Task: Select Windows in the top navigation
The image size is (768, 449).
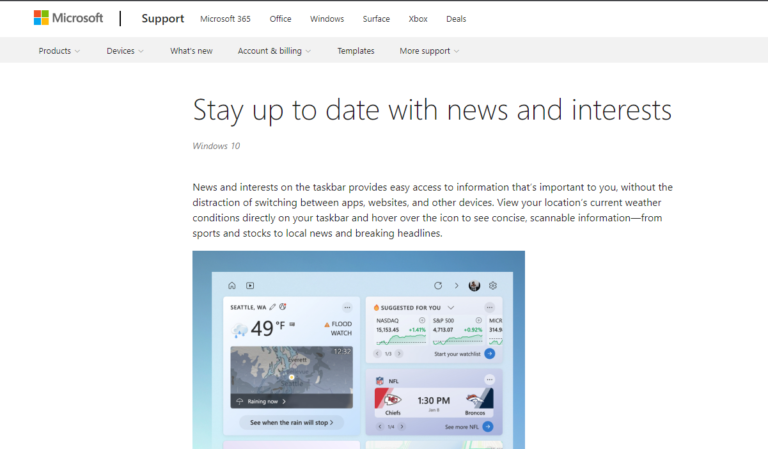Action: 327,19
